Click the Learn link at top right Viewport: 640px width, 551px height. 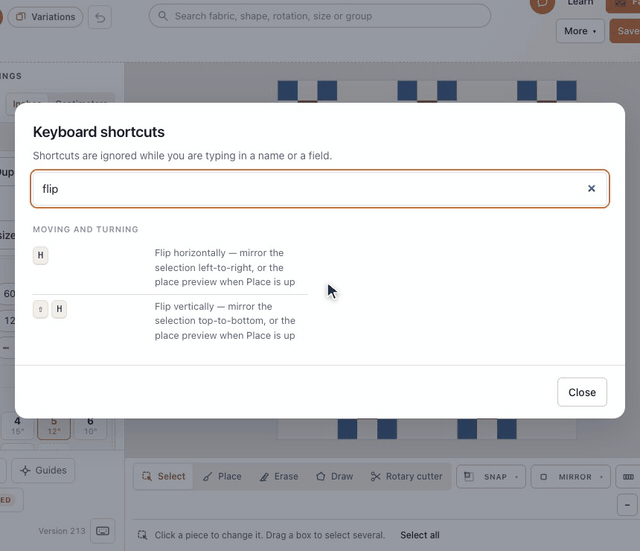pos(580,3)
